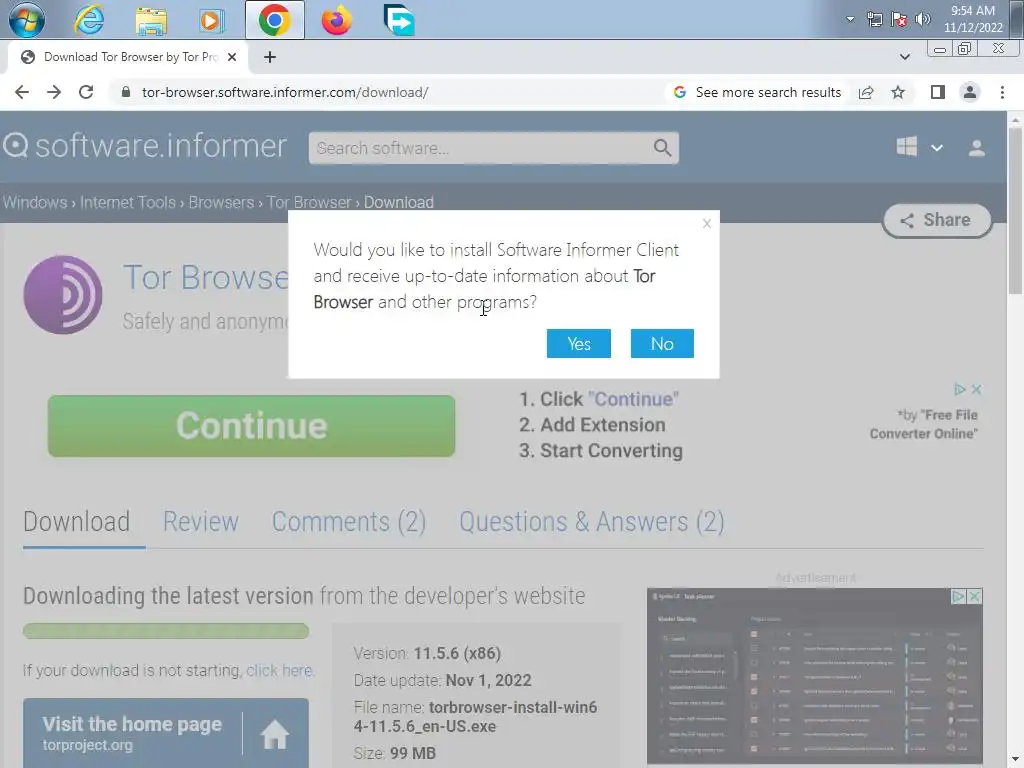Click No in the install dialog

point(662,344)
